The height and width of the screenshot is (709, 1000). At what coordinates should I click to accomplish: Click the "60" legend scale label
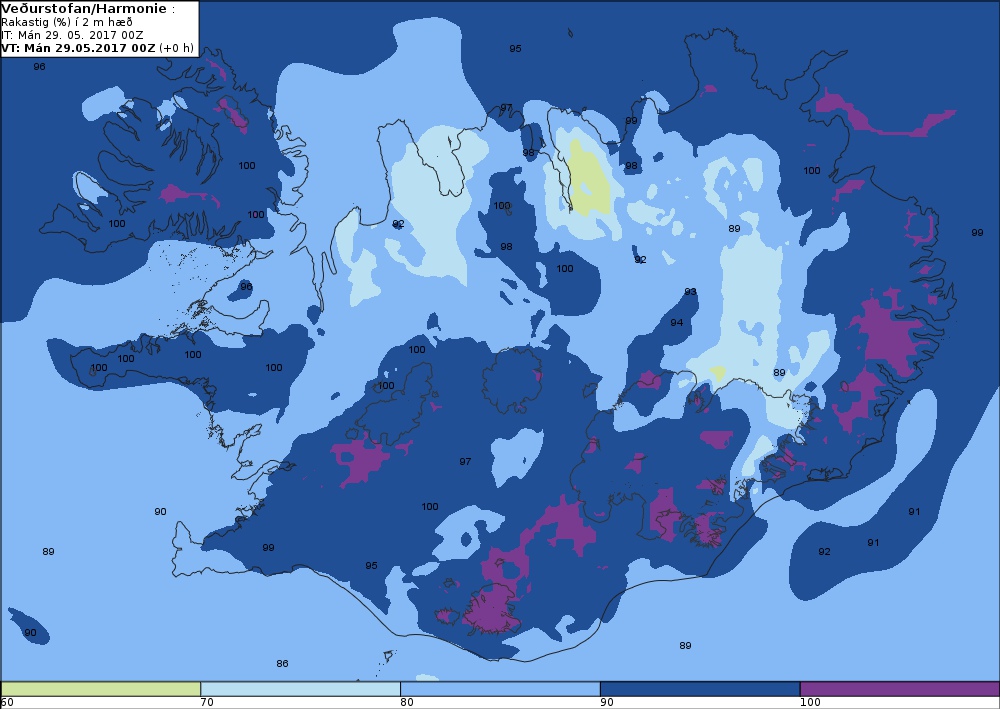(7, 703)
